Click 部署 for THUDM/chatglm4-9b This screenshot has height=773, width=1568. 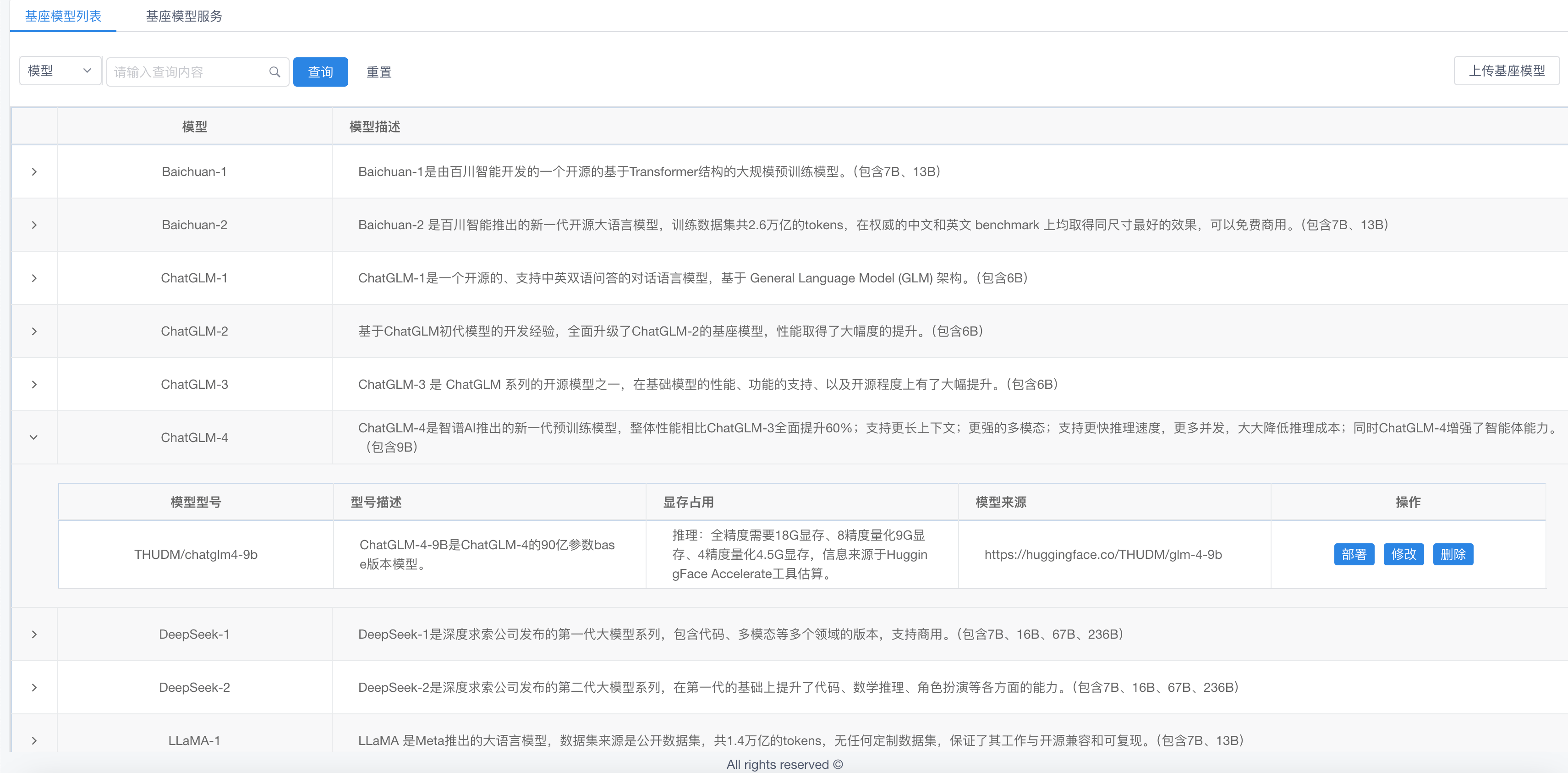coord(1354,554)
